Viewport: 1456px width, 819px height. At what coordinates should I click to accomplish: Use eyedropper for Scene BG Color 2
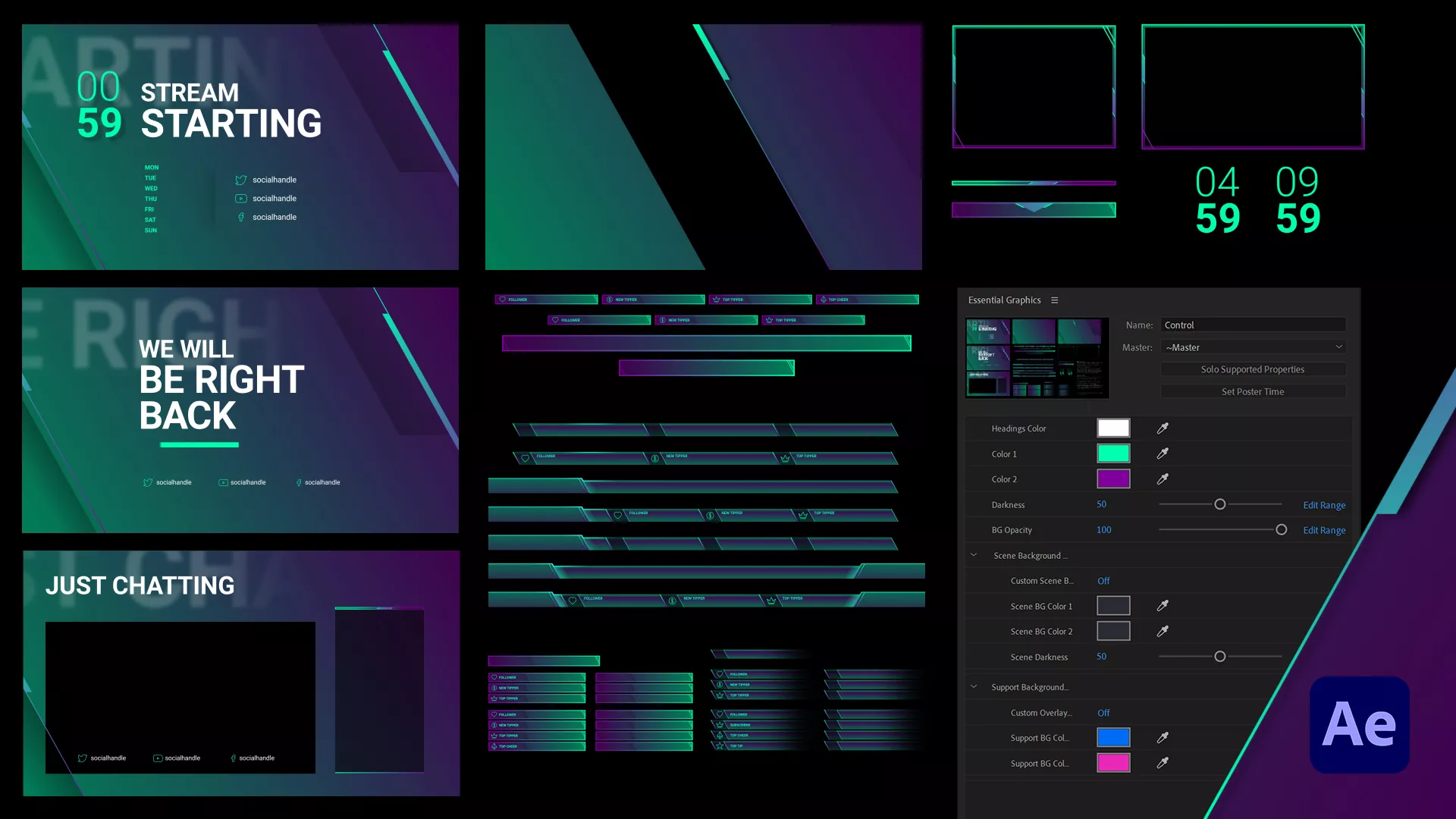[1163, 631]
